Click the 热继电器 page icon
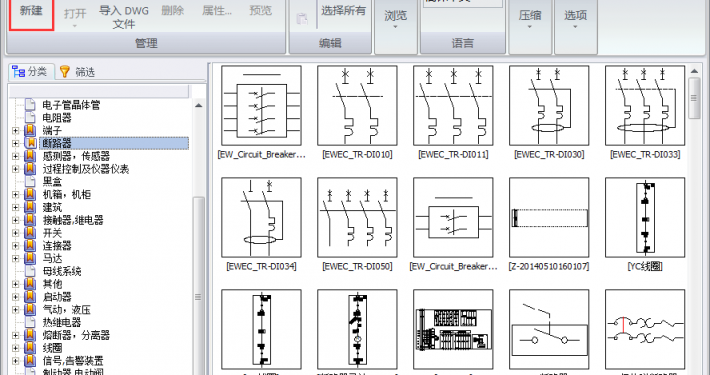This screenshot has width=710, height=375. pos(30,322)
